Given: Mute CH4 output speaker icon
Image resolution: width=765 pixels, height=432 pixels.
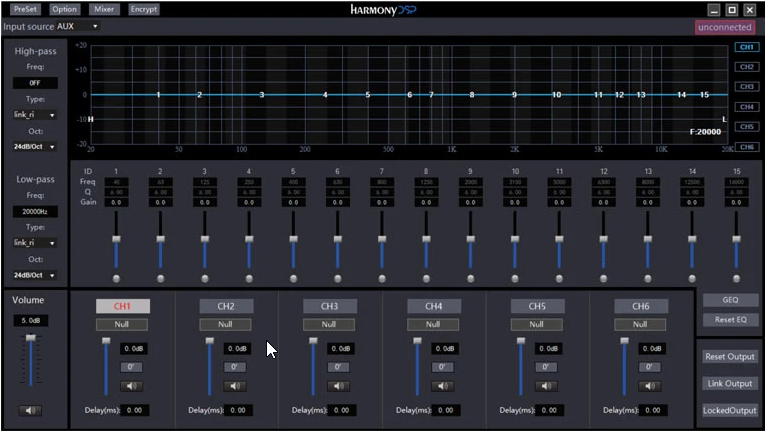Looking at the screenshot, I should [442, 386].
